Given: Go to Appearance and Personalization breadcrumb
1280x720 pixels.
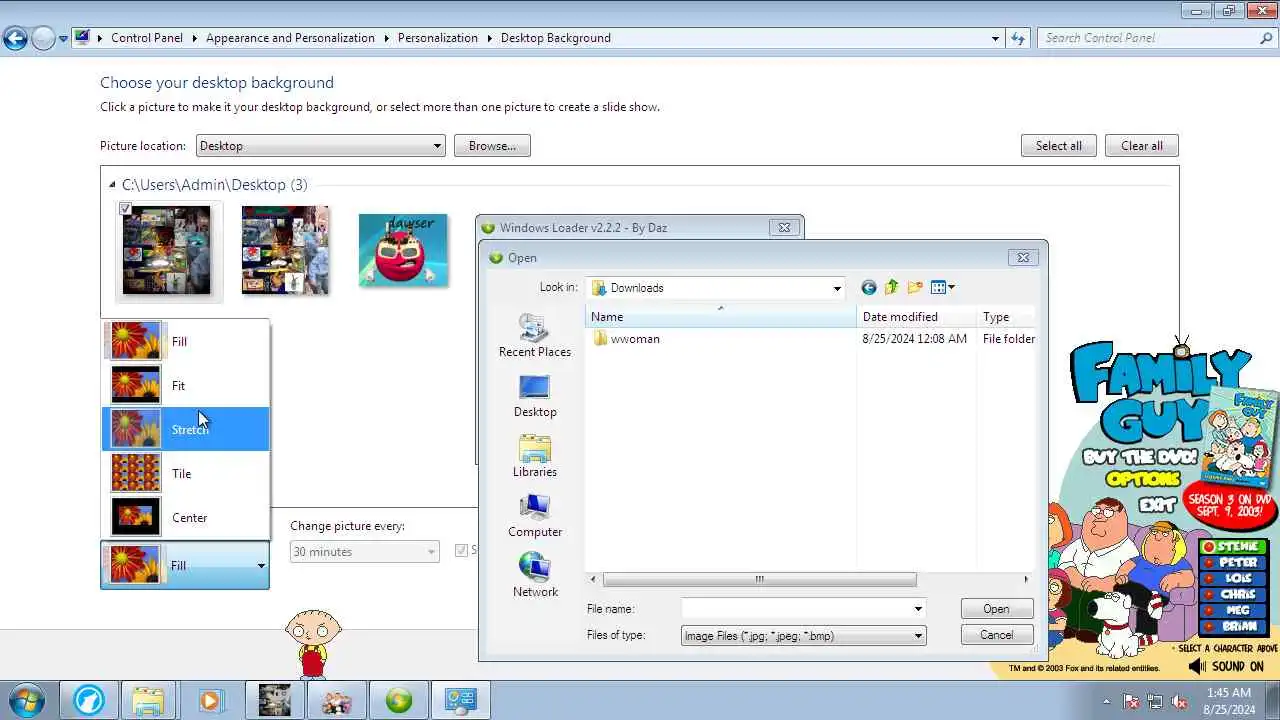Looking at the screenshot, I should point(290,38).
